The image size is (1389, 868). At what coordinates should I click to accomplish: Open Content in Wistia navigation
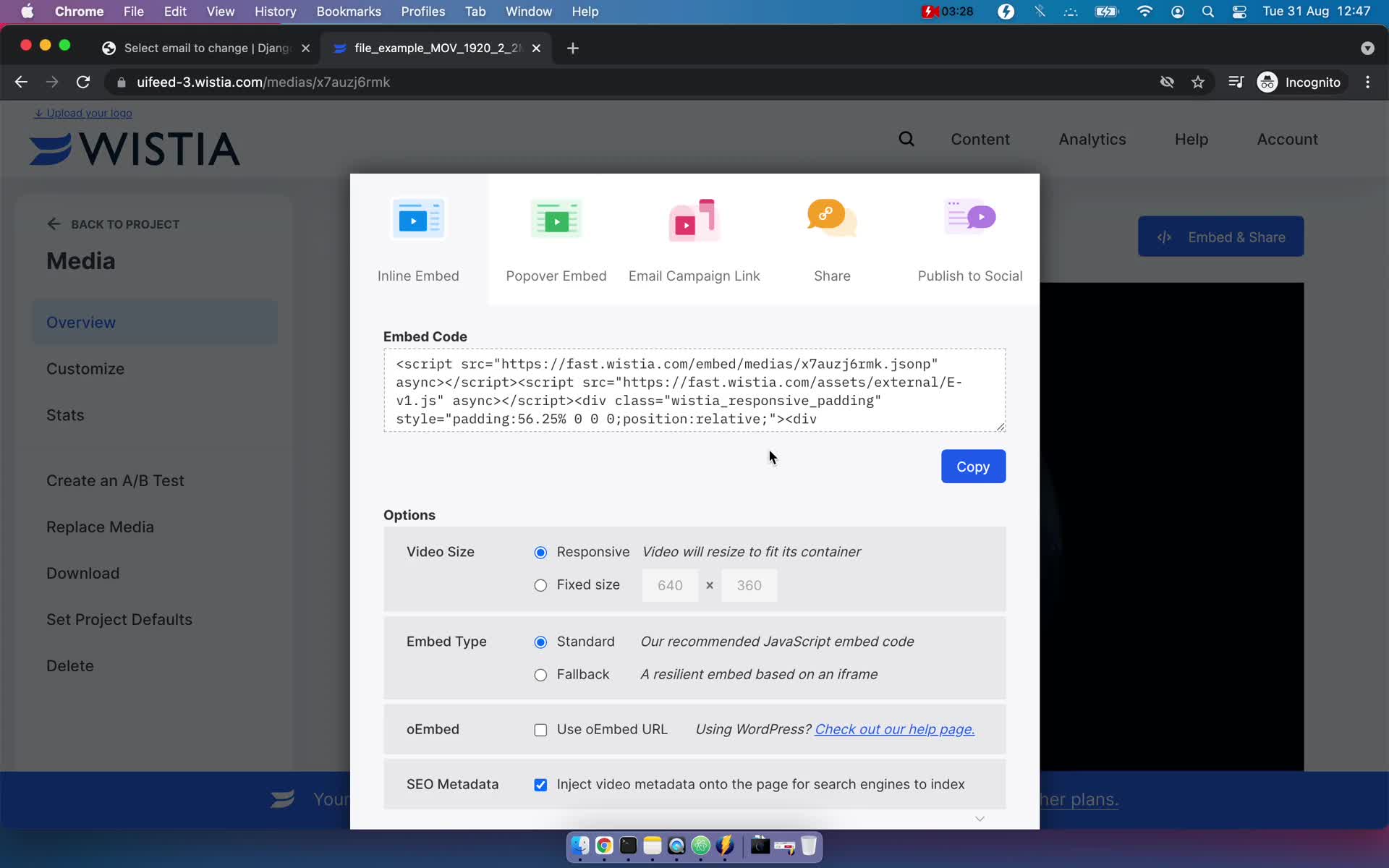(x=980, y=139)
